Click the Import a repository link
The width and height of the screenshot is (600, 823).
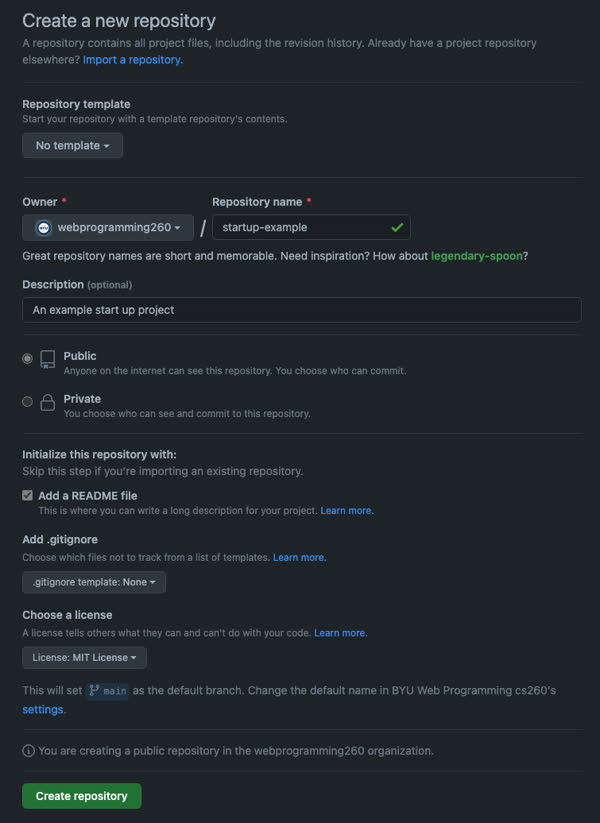click(x=131, y=59)
